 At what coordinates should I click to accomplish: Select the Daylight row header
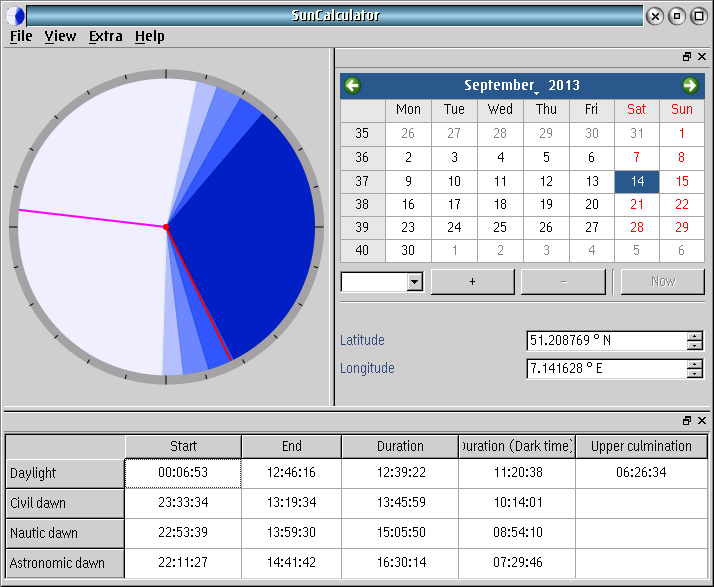(x=65, y=474)
